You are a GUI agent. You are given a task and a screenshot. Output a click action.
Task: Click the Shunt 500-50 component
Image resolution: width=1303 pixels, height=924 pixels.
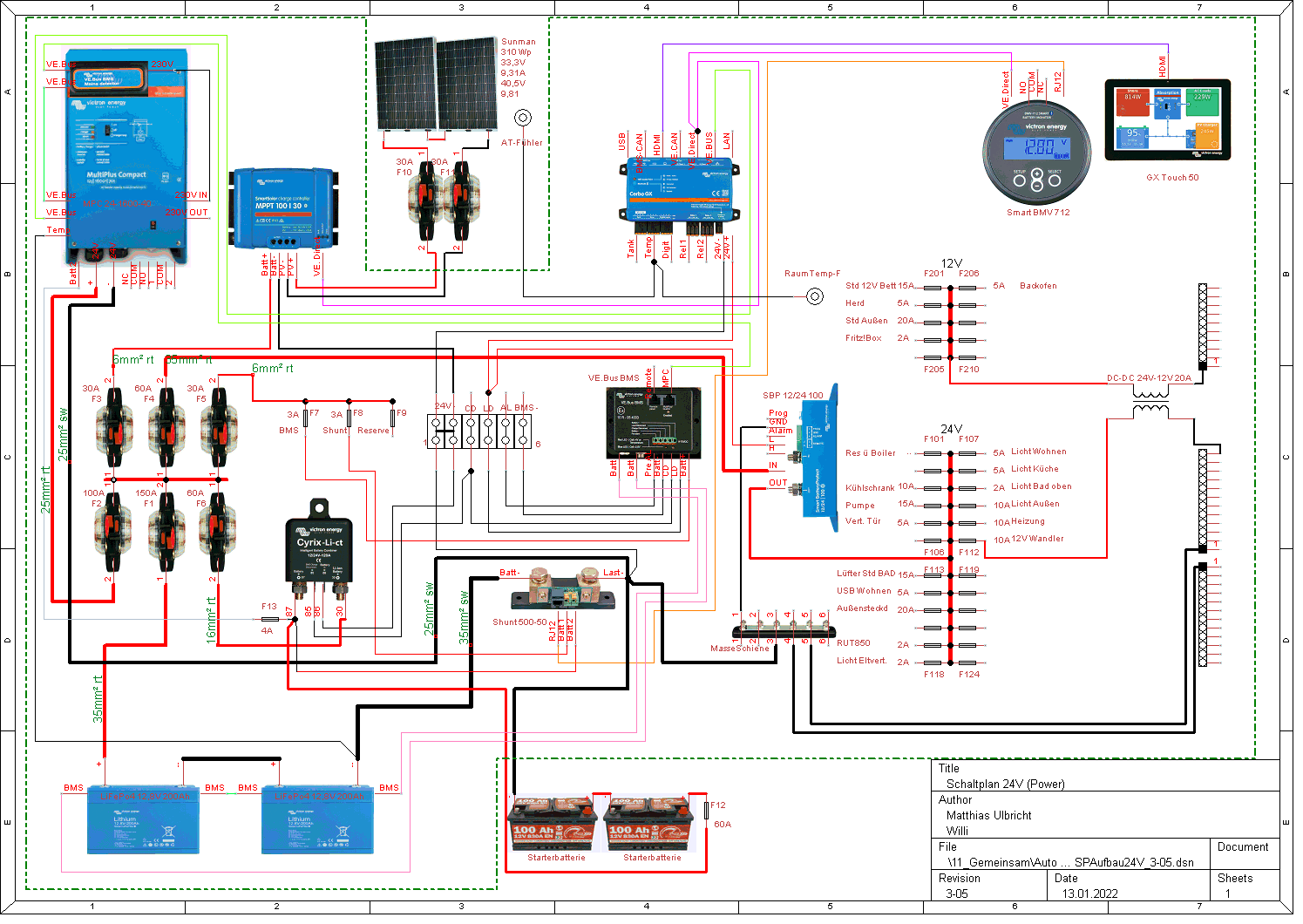pos(562,590)
